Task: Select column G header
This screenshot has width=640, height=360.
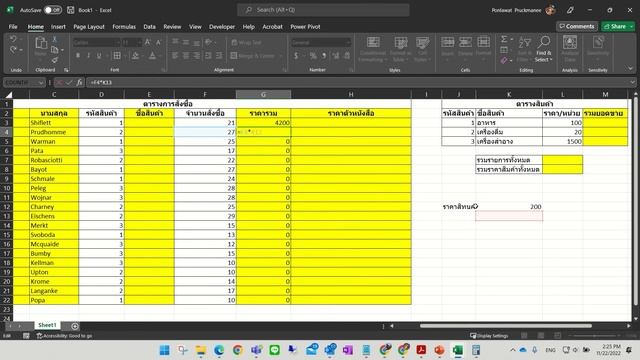Action: click(263, 94)
